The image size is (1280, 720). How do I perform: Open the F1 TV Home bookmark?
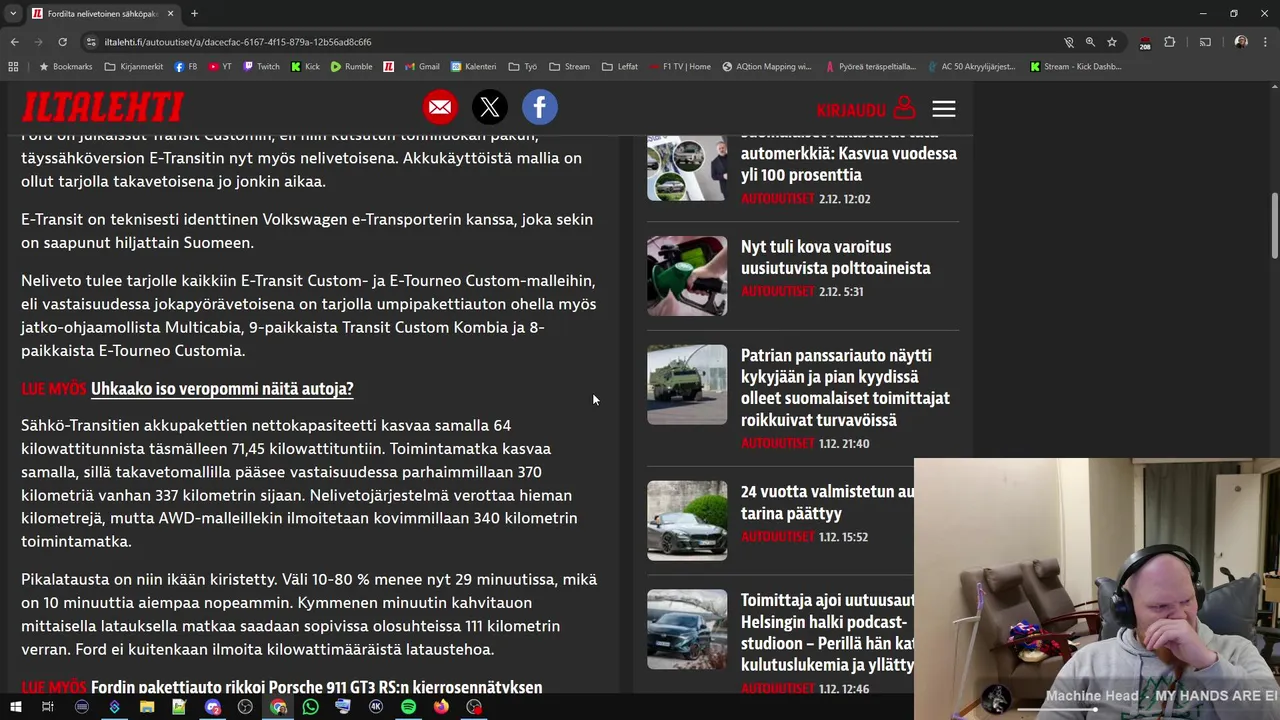[680, 67]
